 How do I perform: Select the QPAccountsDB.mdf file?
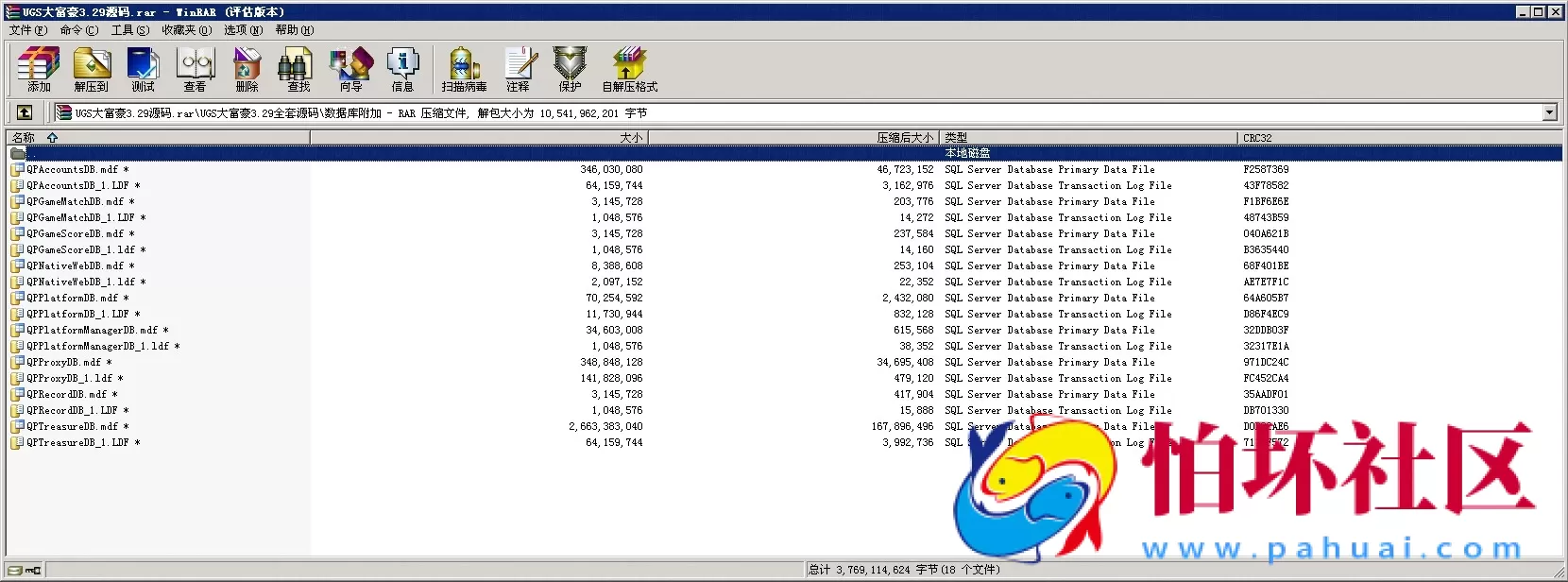coord(72,170)
